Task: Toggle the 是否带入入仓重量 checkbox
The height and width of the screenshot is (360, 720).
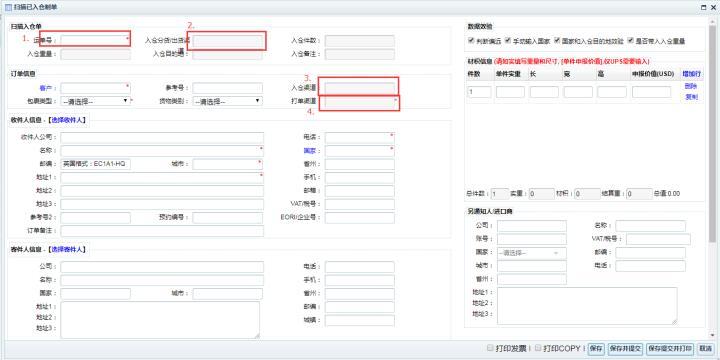Action: pyautogui.click(x=631, y=40)
